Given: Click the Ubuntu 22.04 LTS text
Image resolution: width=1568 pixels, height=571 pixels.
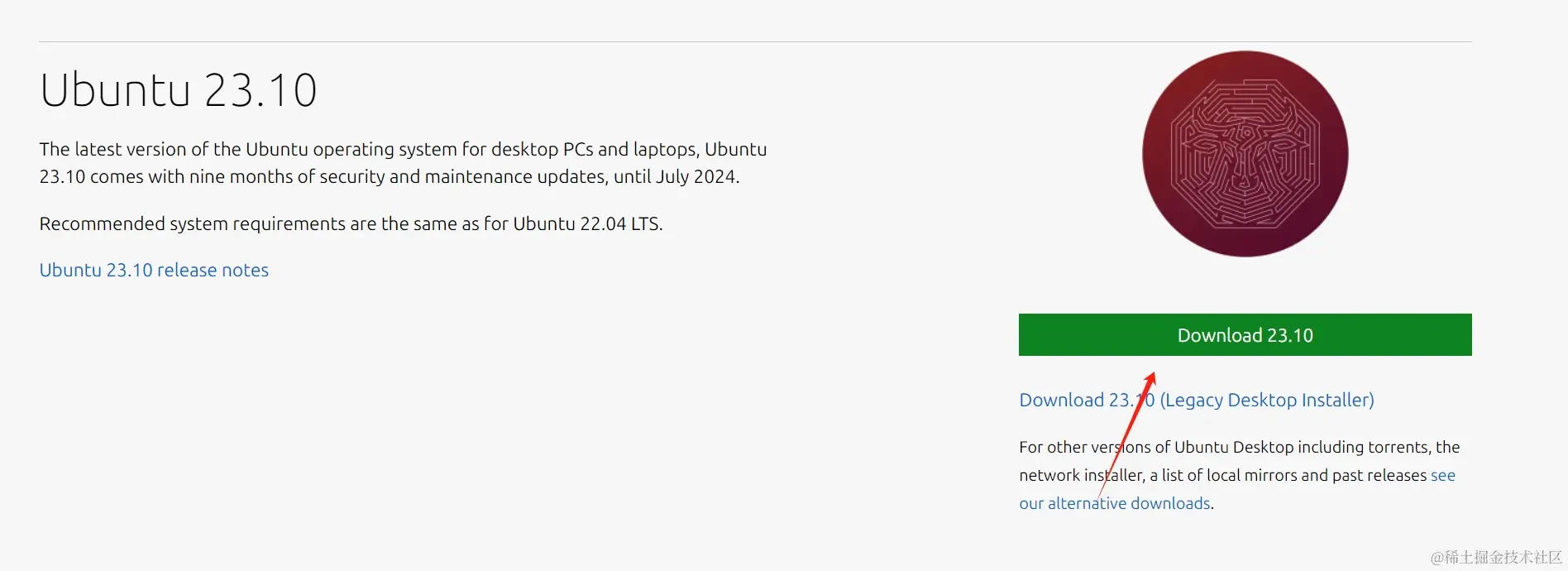Looking at the screenshot, I should point(586,224).
